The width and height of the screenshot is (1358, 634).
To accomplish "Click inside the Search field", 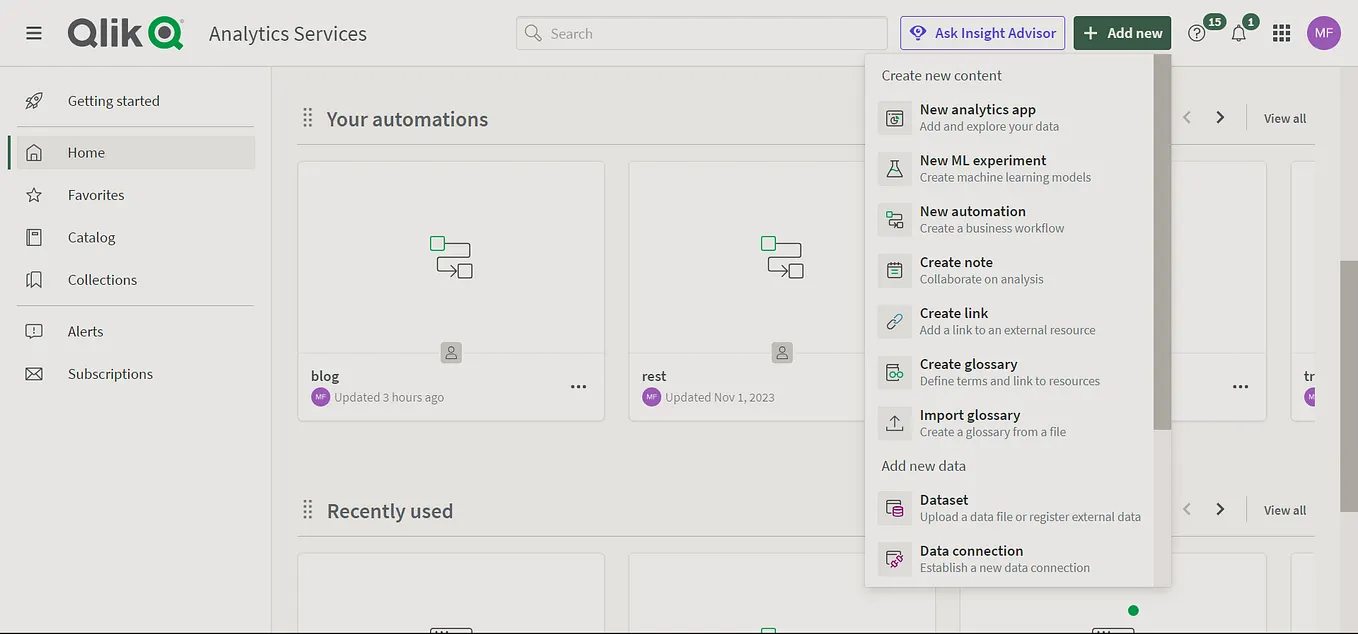I will point(700,32).
